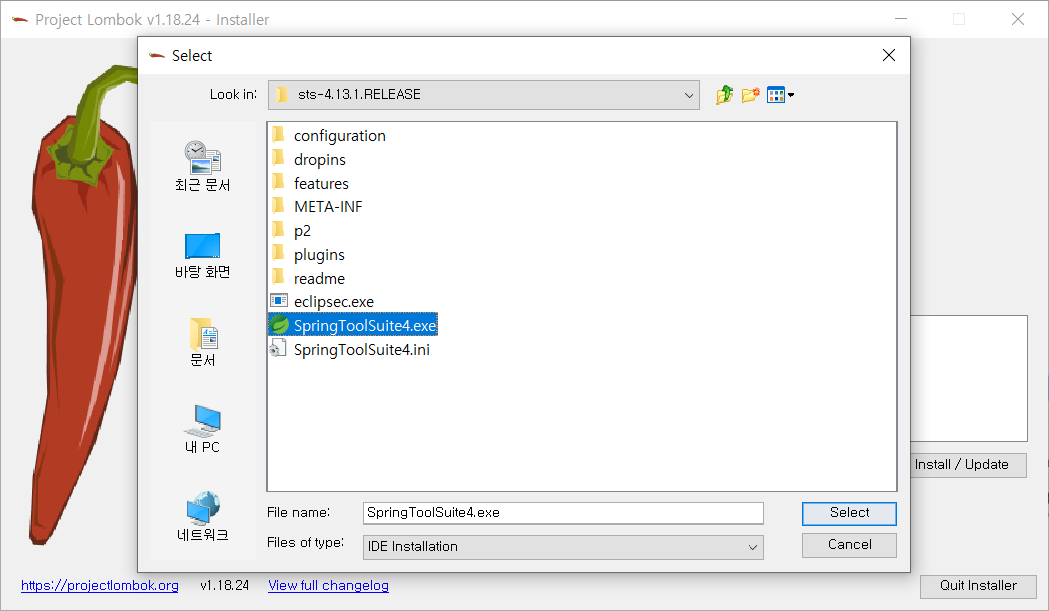Image resolution: width=1049 pixels, height=611 pixels.
Task: Click the SpringToolSuite4.exe spring leaf icon
Action: 279,325
